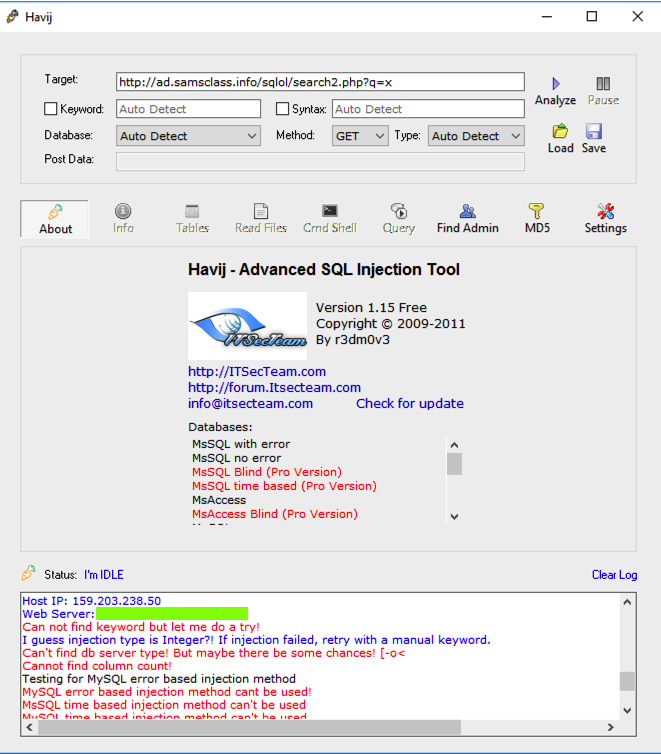This screenshot has width=661, height=754.
Task: Click the carrot status icon
Action: pos(28,573)
